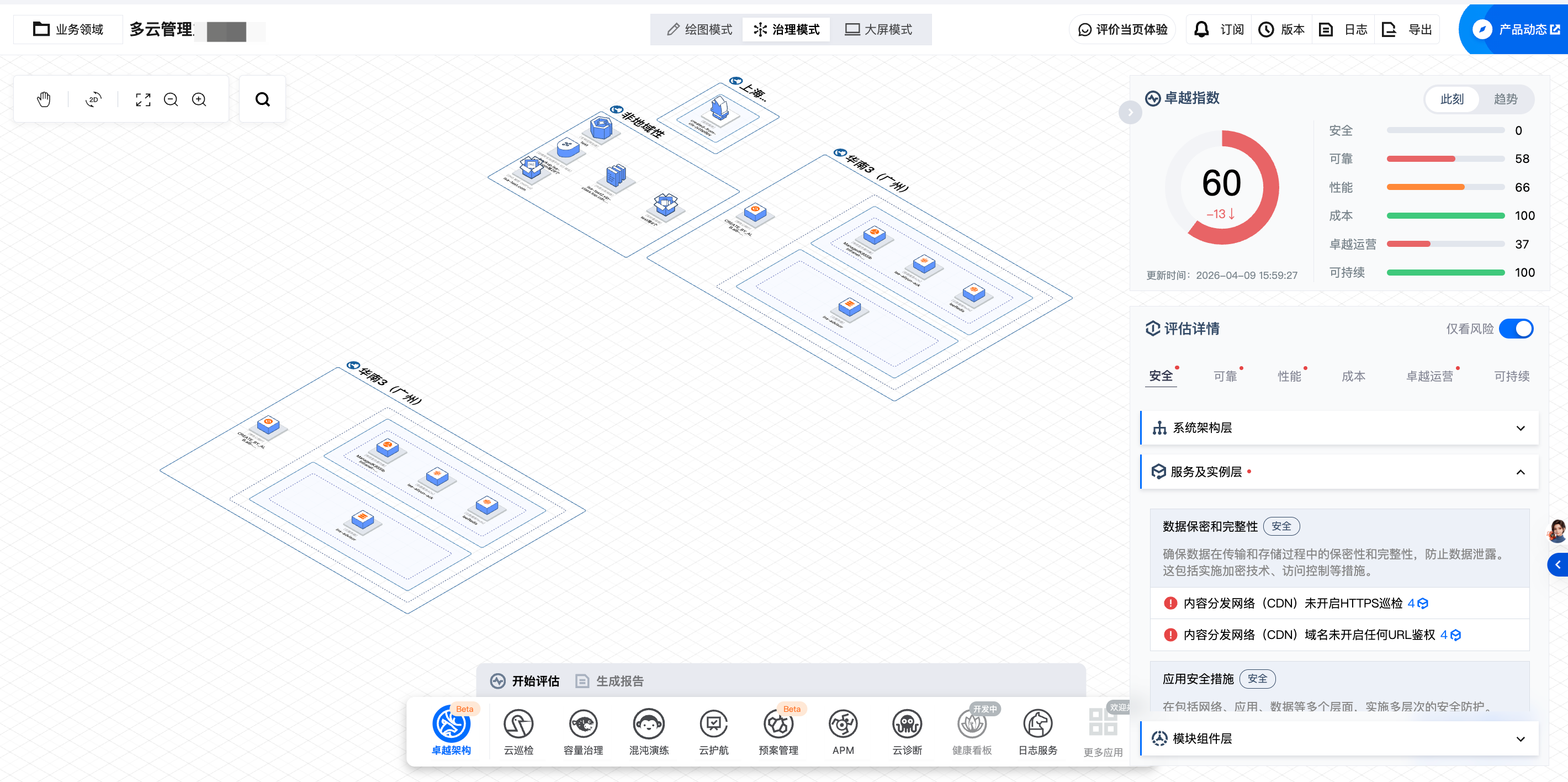Switch to the 可靠 evaluation tab

[1225, 377]
